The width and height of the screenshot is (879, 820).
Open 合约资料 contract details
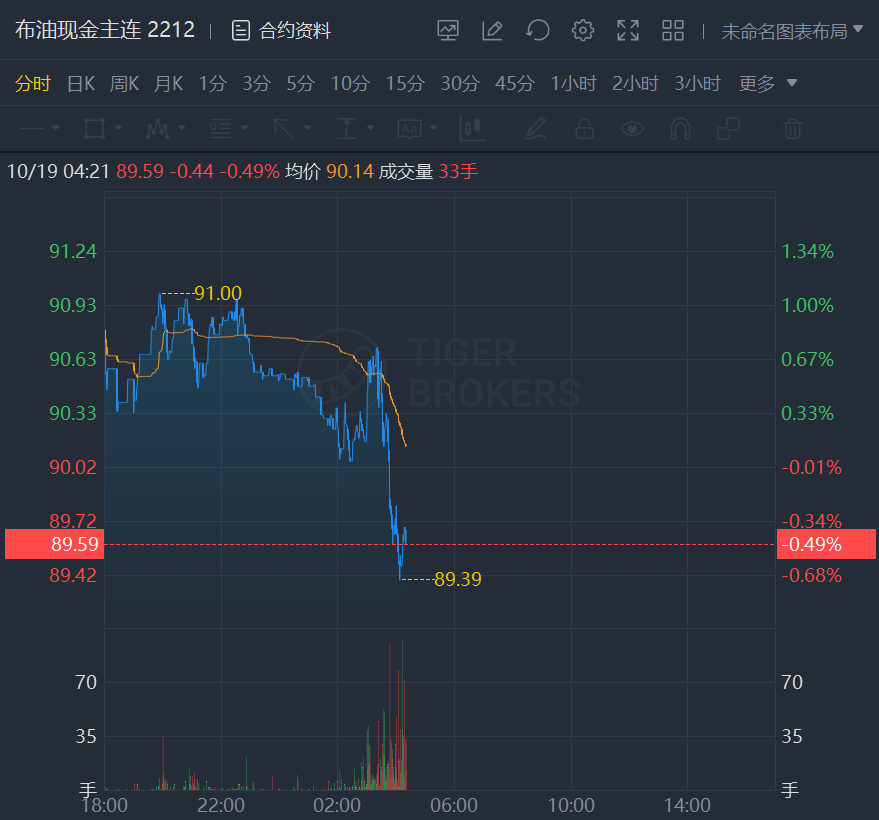281,31
